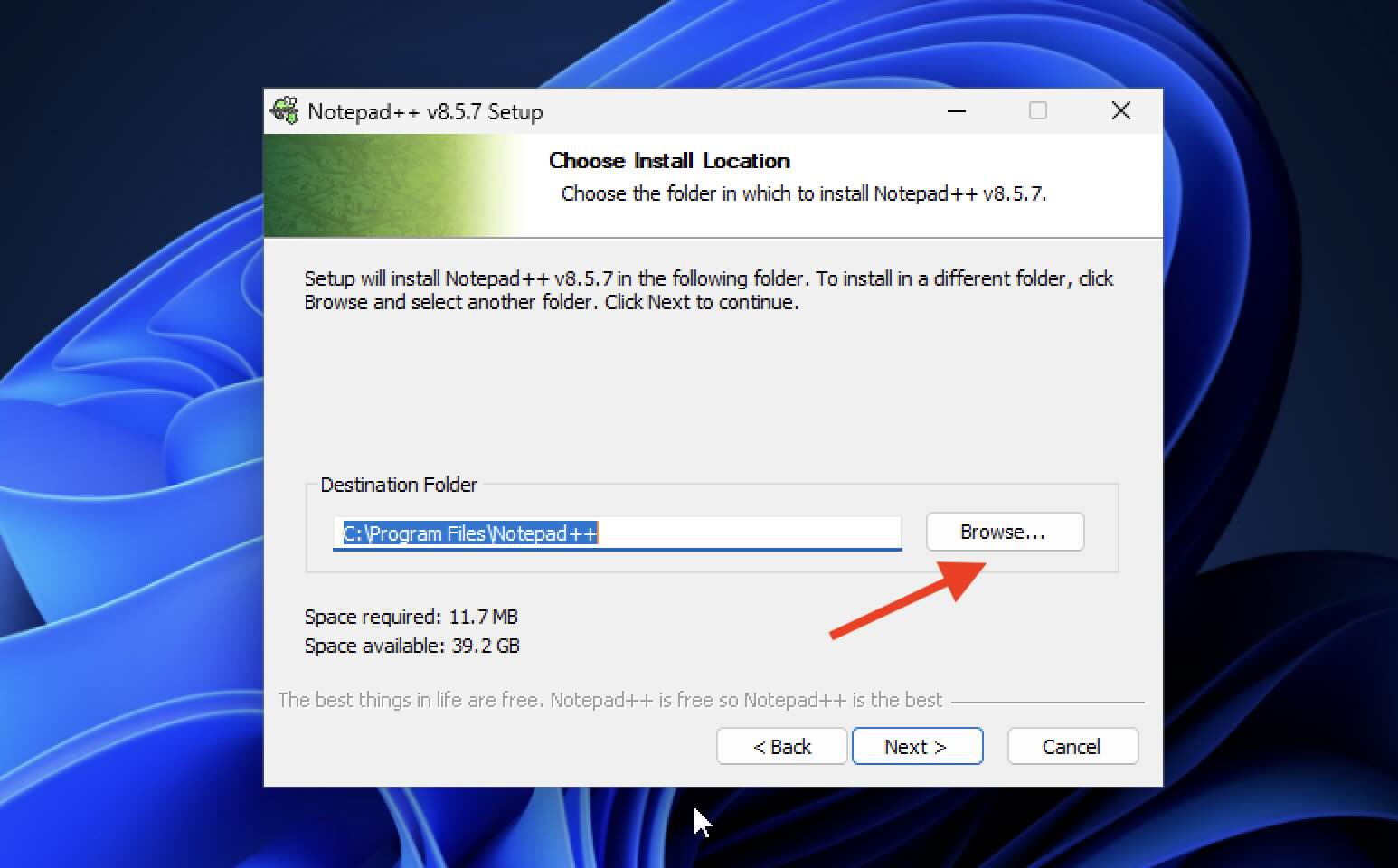The width and height of the screenshot is (1398, 868).
Task: Click the Next > button to continue
Action: click(917, 746)
